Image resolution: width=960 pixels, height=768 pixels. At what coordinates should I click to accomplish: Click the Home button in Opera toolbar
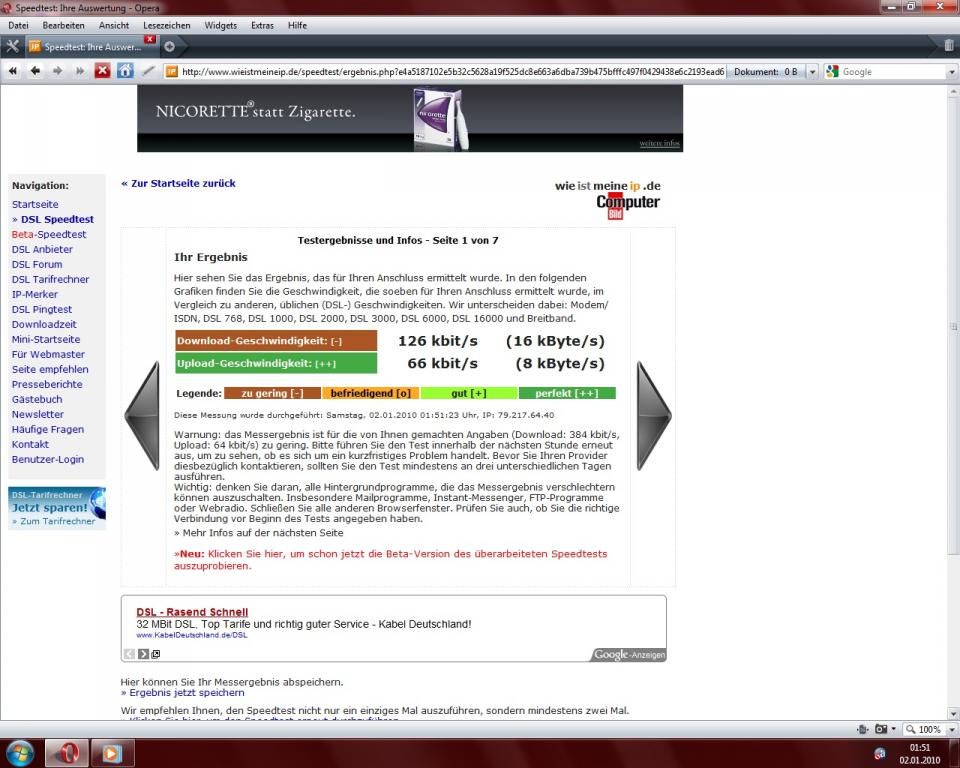click(x=125, y=71)
